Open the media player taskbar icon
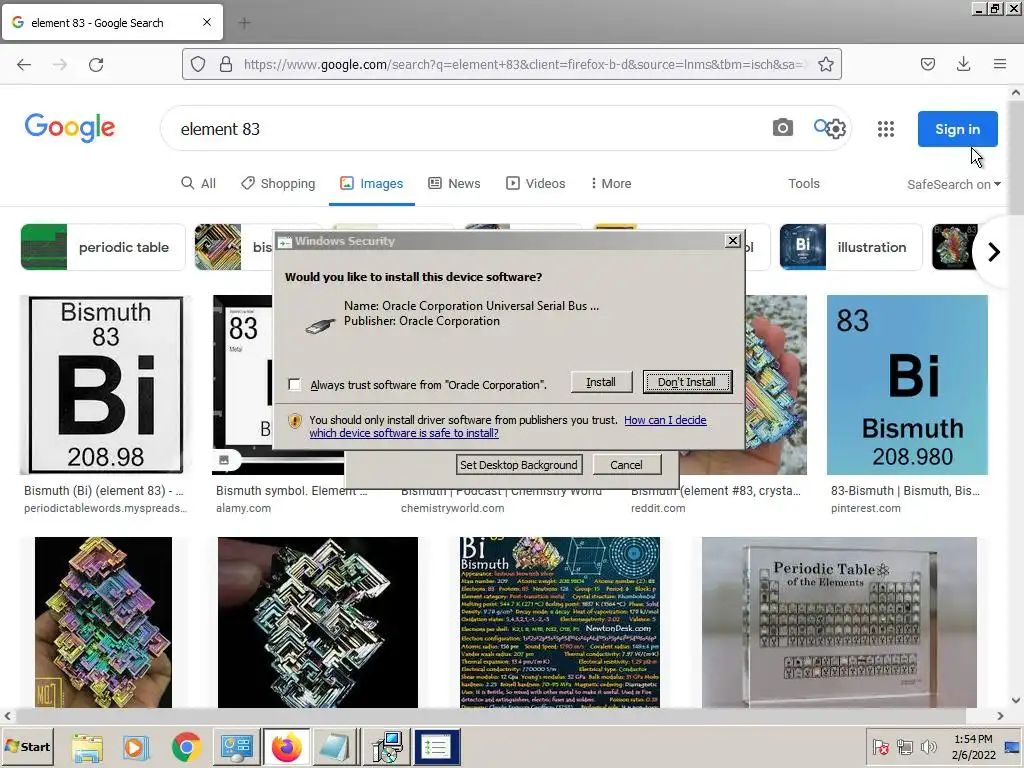1024x768 pixels. 135,747
